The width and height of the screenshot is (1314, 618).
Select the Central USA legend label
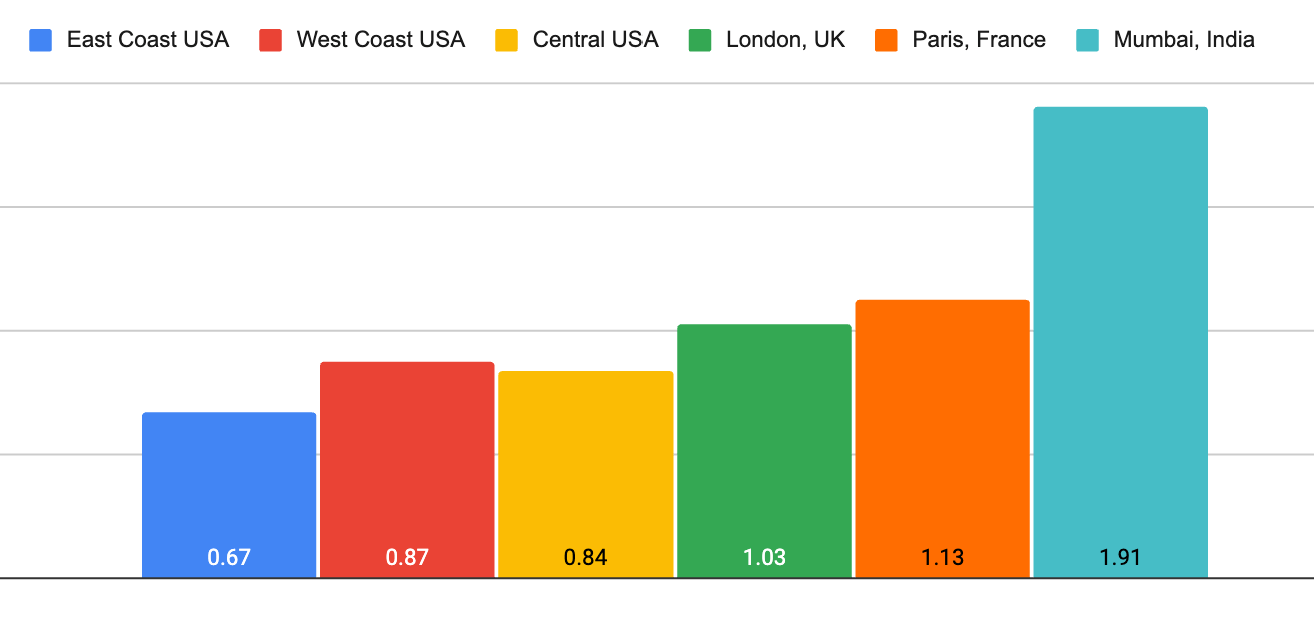point(595,41)
